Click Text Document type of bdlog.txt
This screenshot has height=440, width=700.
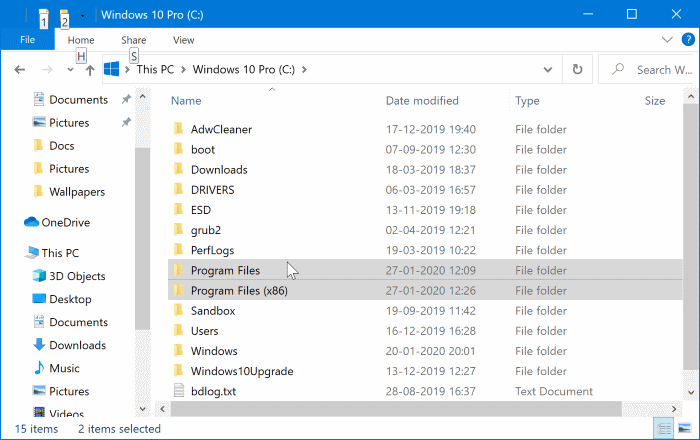tap(554, 391)
